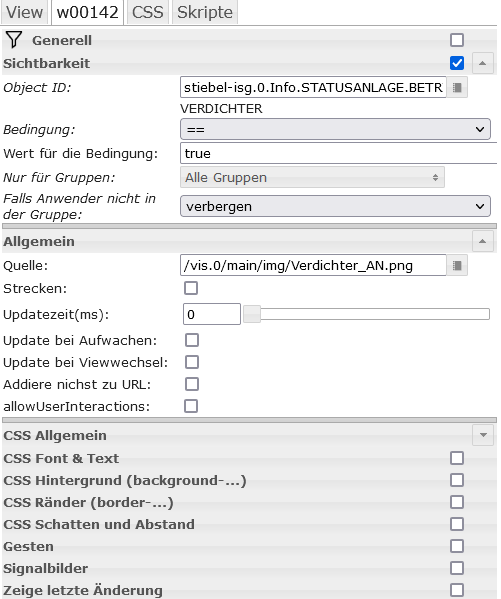This screenshot has width=501, height=599.
Task: Click the Updatezeit slider handle
Action: pos(252,314)
